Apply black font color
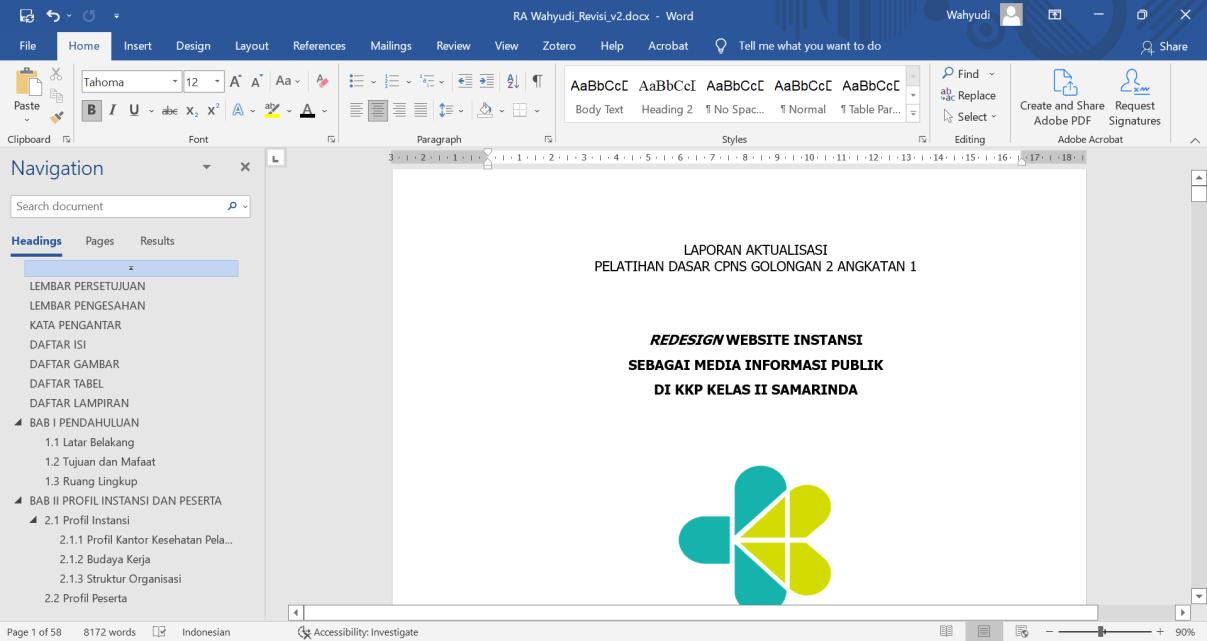 coord(307,111)
